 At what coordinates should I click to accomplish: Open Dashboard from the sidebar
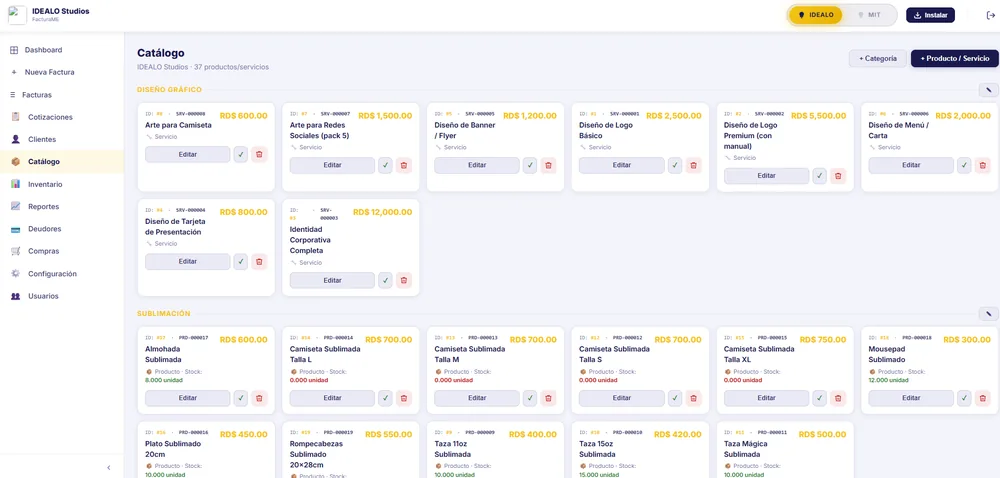click(x=62, y=50)
